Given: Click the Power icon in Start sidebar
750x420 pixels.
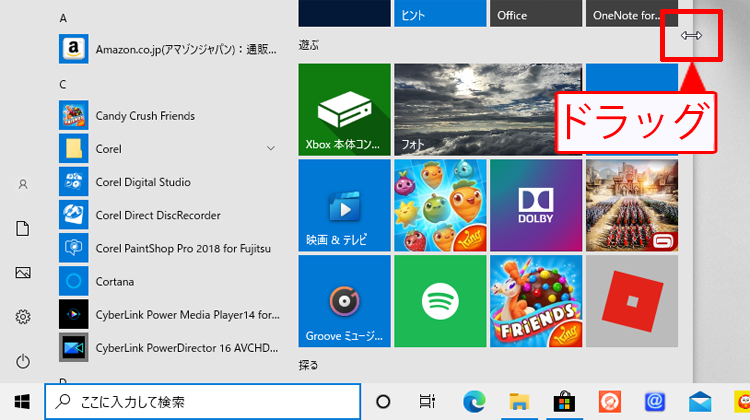Looking at the screenshot, I should coord(22,361).
